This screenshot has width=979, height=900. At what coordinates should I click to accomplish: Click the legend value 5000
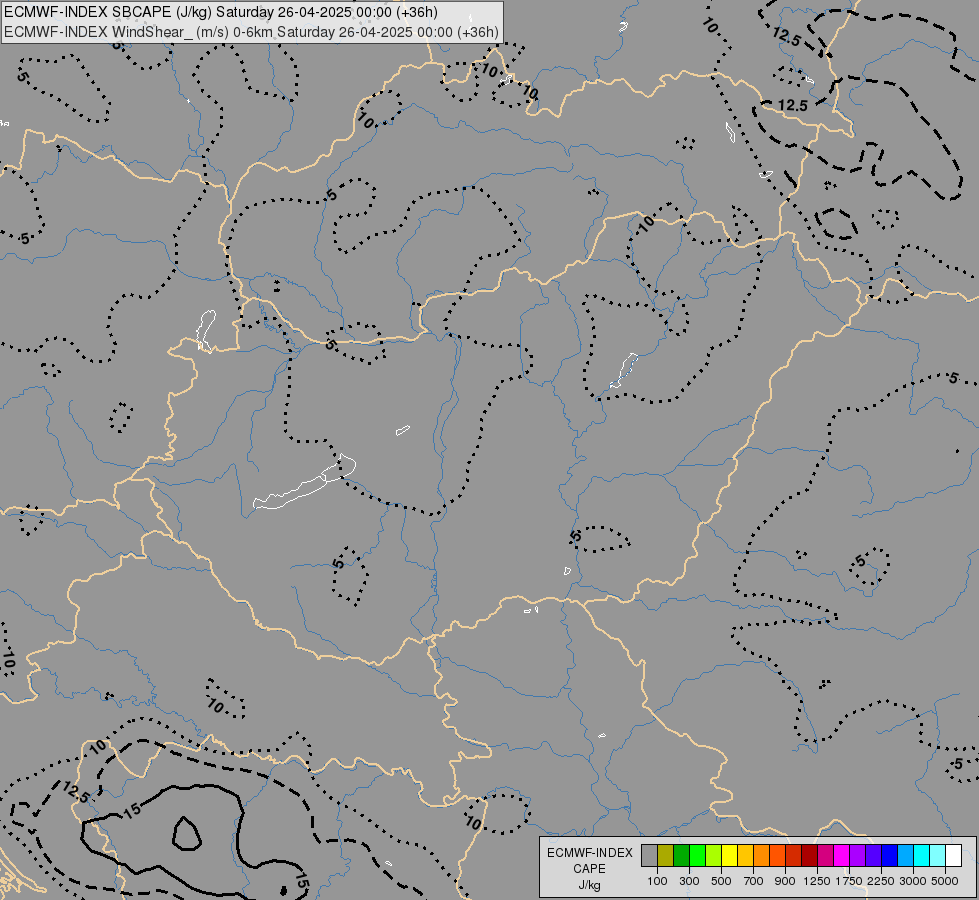pos(945,881)
